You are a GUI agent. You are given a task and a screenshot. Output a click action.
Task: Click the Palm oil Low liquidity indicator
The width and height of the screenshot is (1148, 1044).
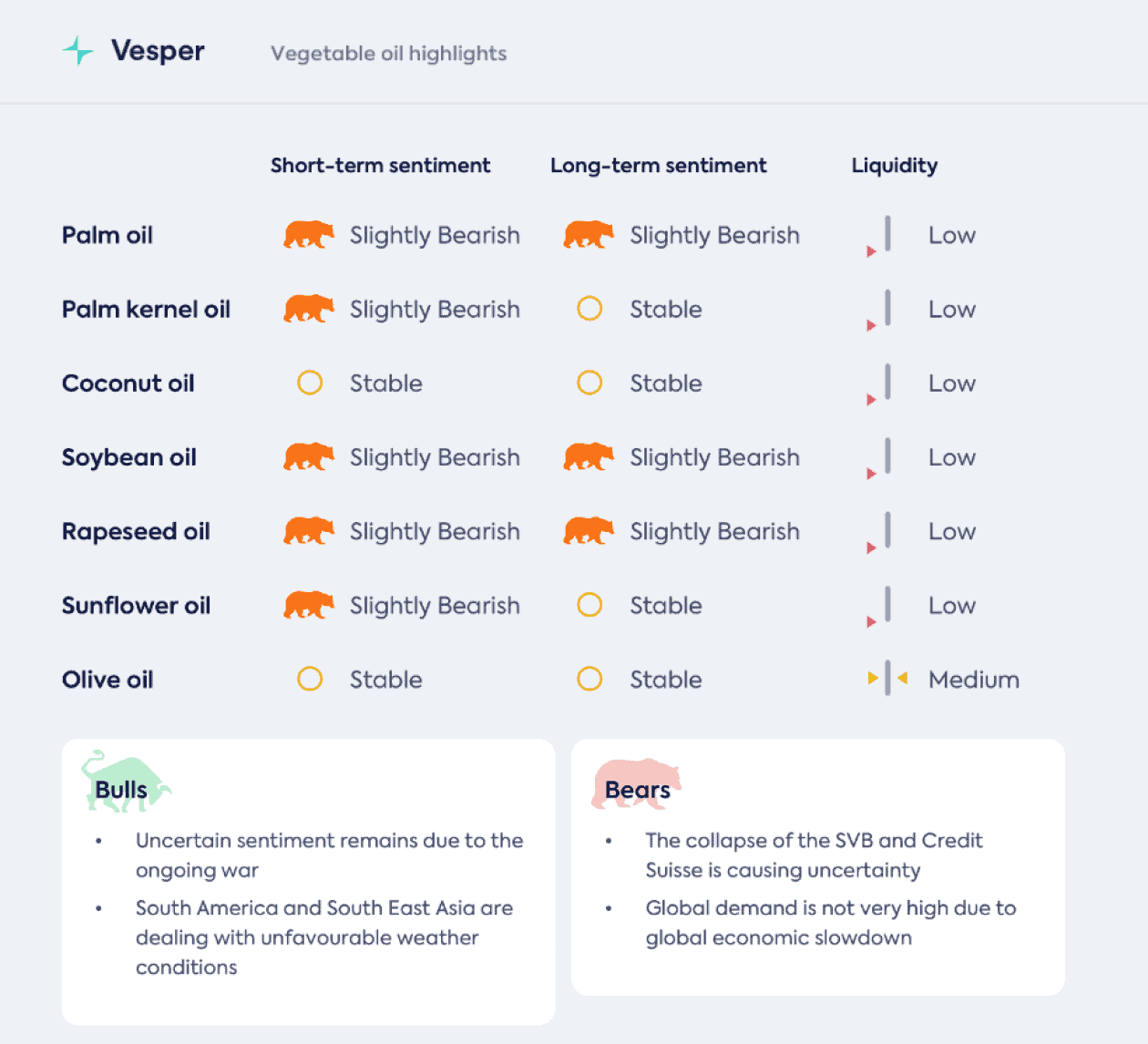click(879, 237)
